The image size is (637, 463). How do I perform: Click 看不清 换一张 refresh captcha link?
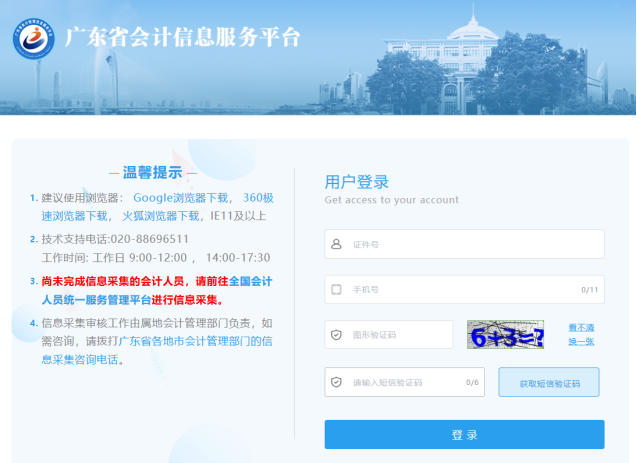tap(581, 335)
